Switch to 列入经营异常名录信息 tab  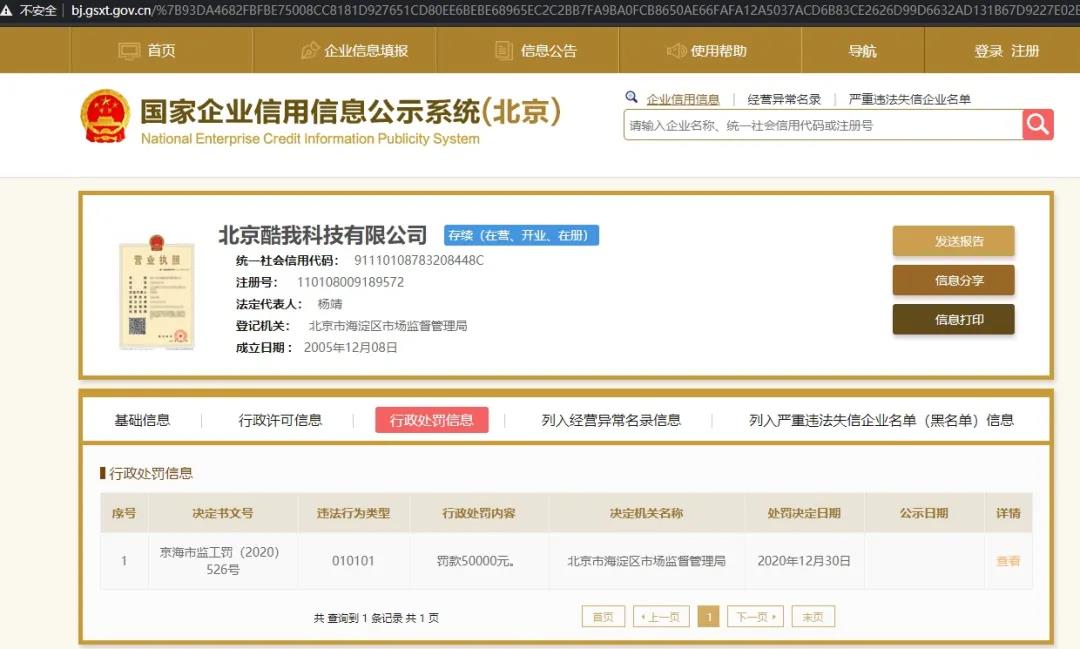tap(611, 420)
